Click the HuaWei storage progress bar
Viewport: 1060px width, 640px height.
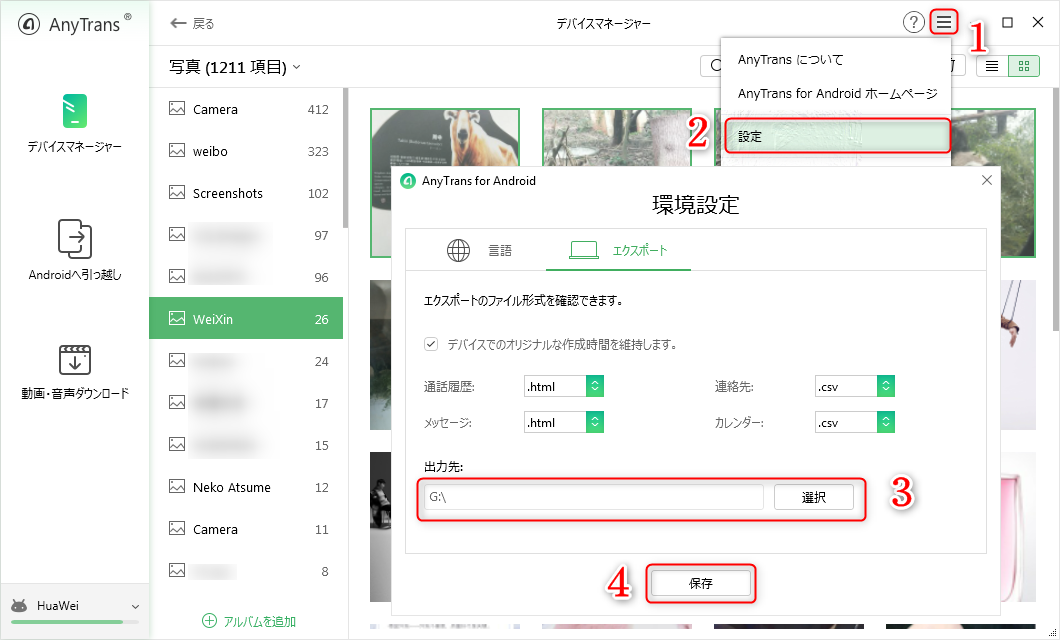coord(74,621)
